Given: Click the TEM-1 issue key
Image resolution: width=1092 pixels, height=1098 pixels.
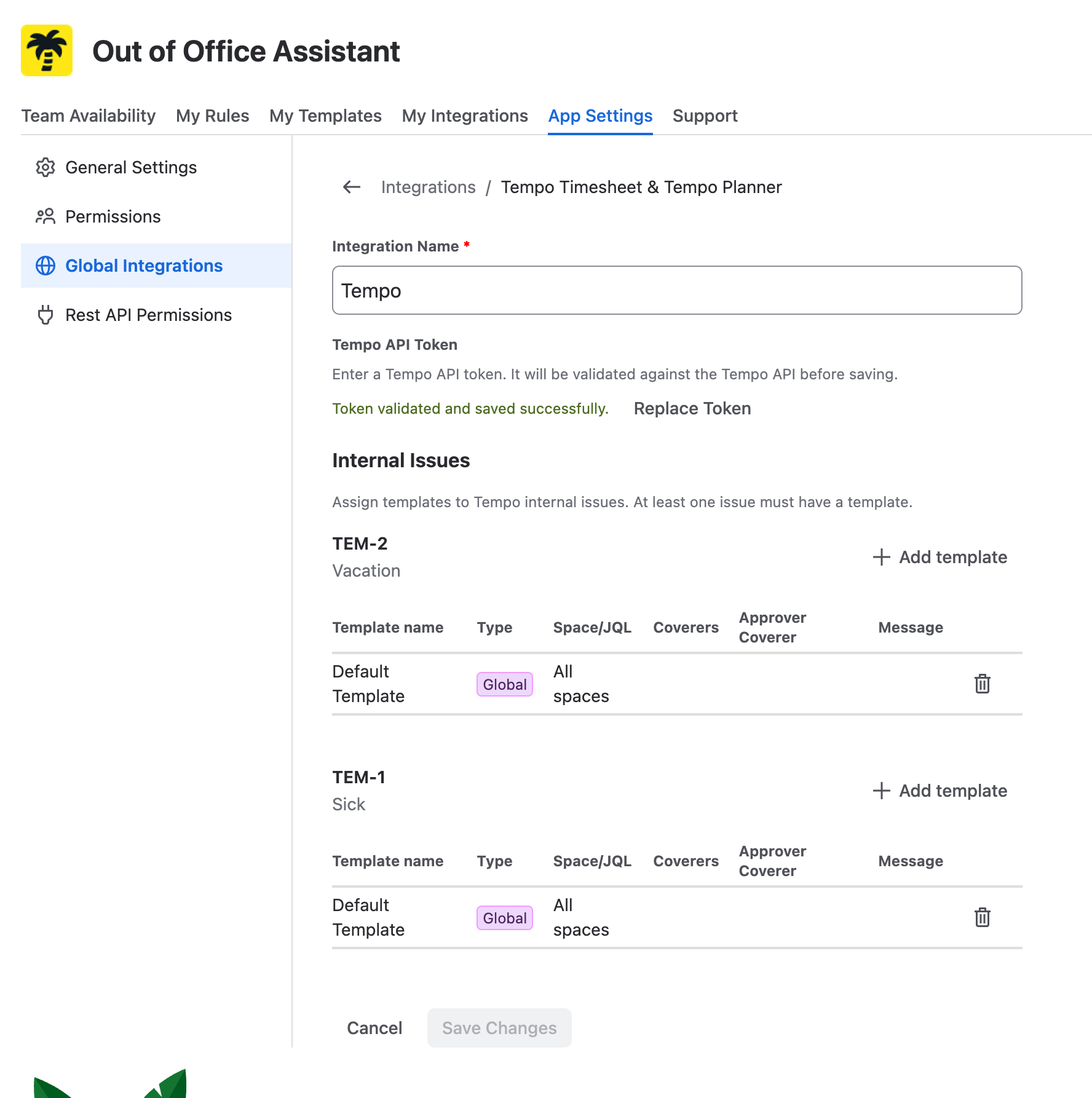Looking at the screenshot, I should [x=359, y=777].
